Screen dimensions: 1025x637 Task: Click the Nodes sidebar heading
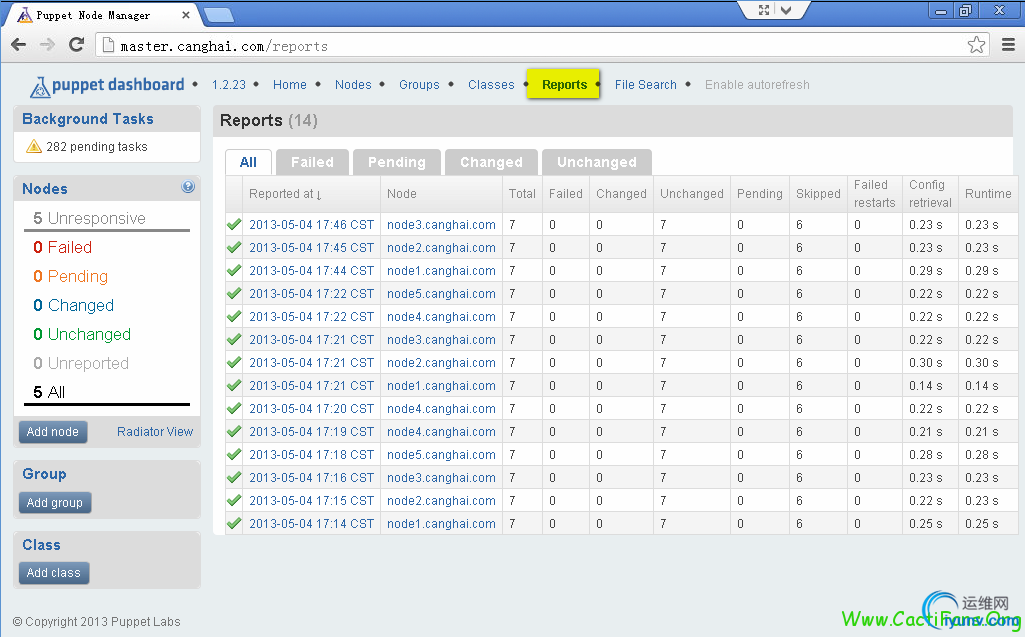click(45, 189)
